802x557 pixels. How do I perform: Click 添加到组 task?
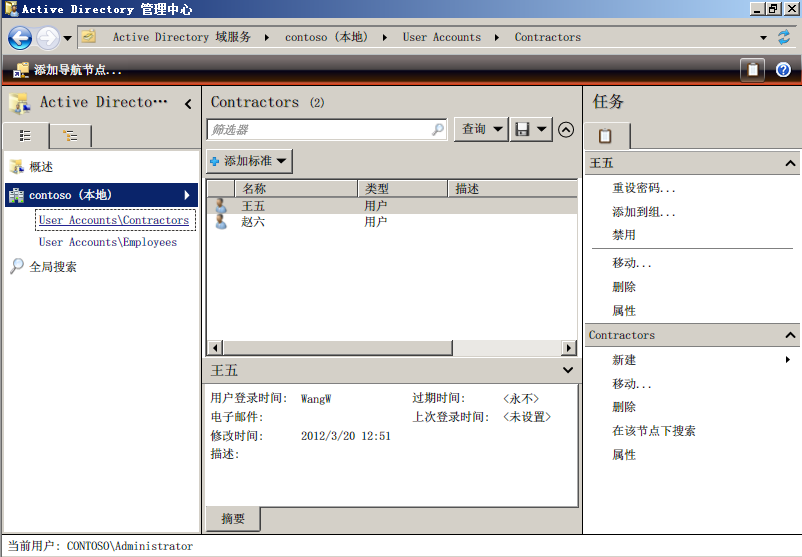coord(643,212)
